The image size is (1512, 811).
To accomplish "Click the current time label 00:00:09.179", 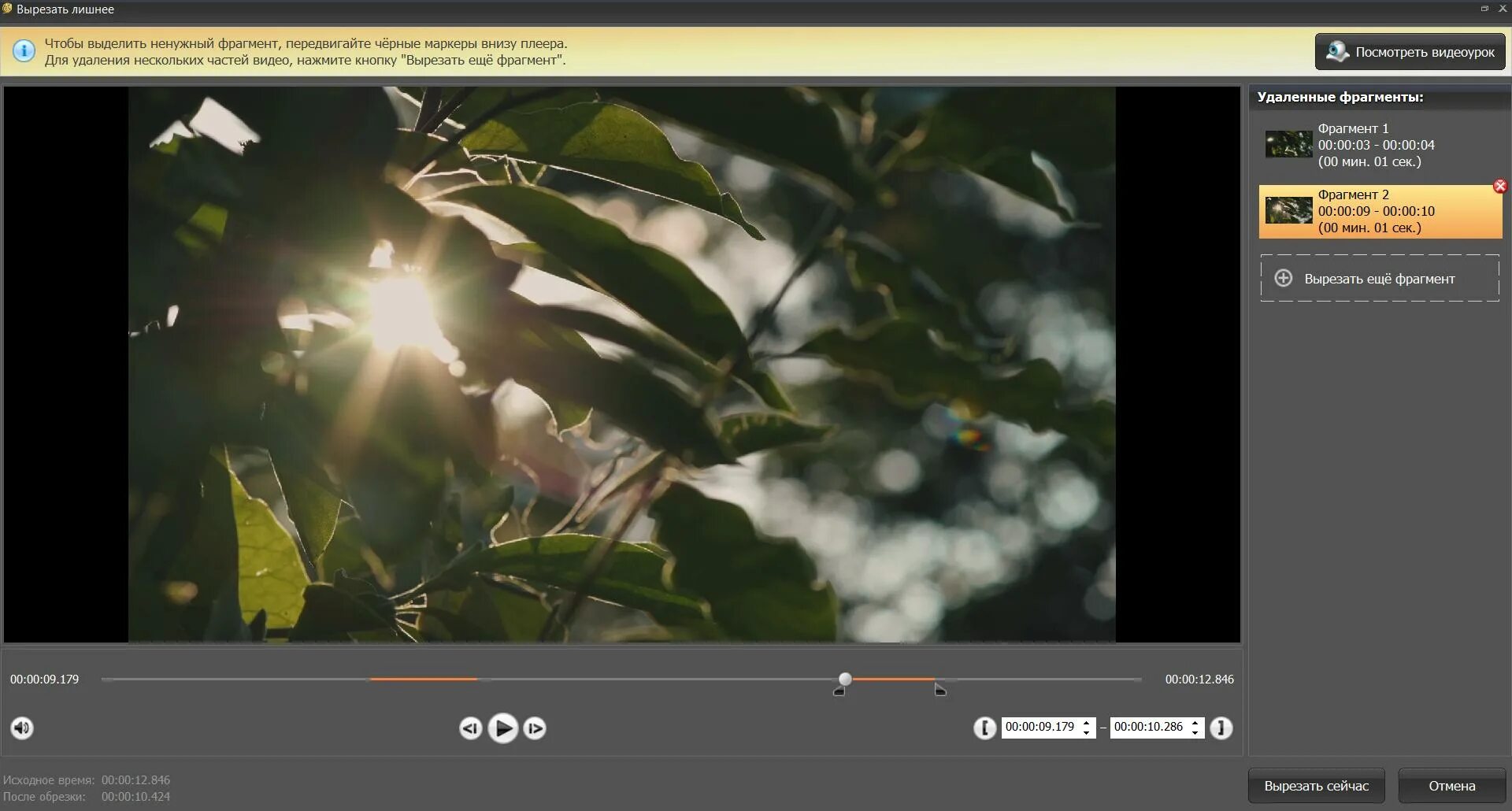I will click(x=45, y=679).
